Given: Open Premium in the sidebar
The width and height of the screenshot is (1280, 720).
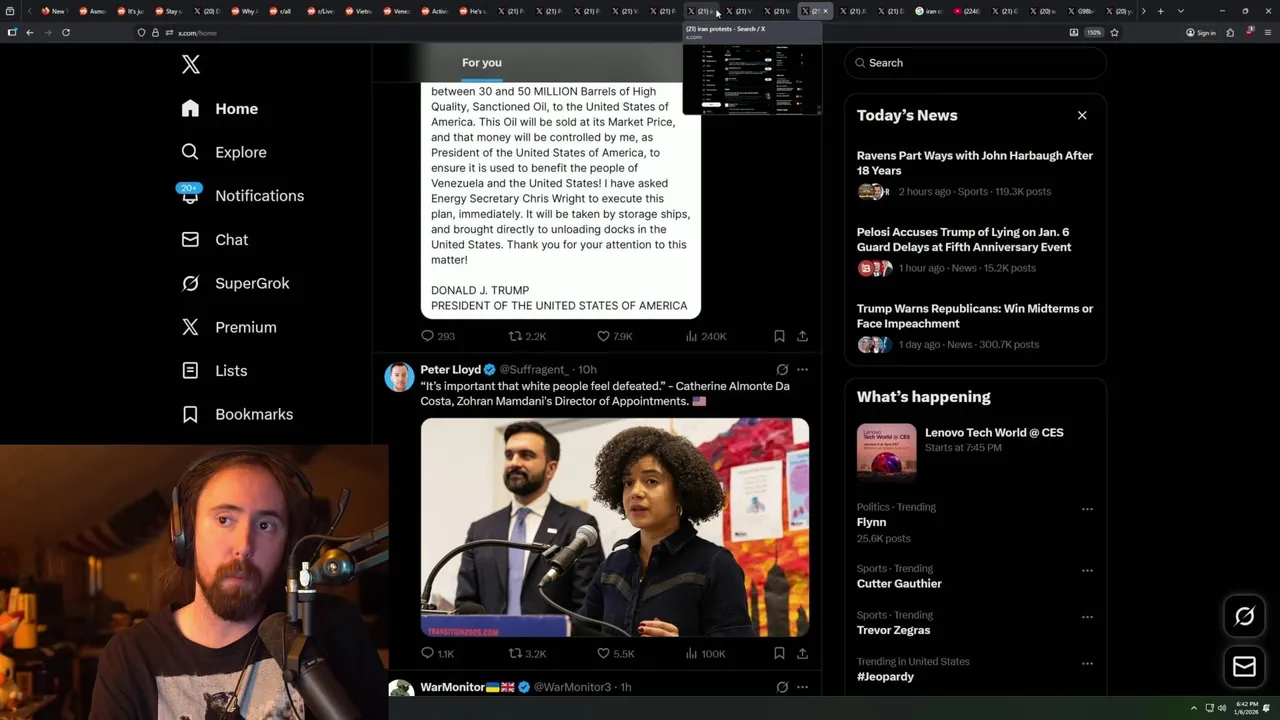Looking at the screenshot, I should pos(229,327).
